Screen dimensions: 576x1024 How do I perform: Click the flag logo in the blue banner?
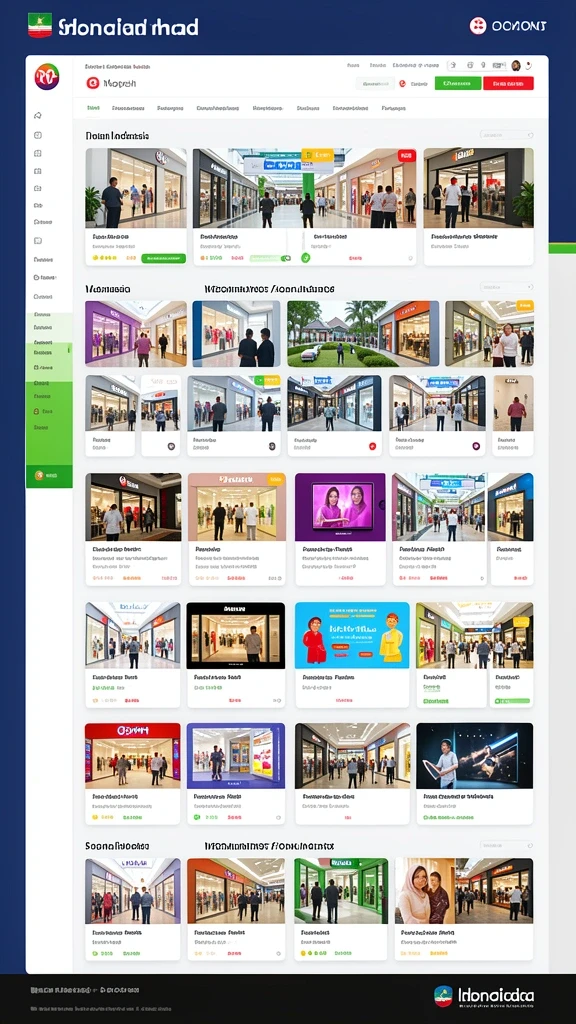pyautogui.click(x=40, y=26)
